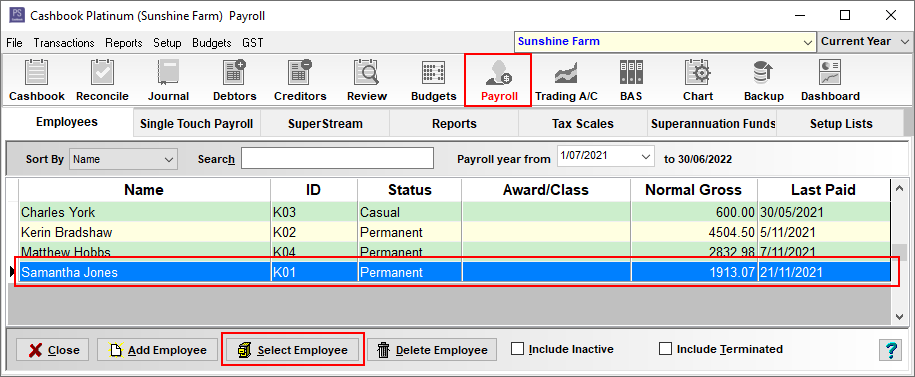Open the GST menu
Viewport: 915px width, 377px height.
tap(253, 43)
